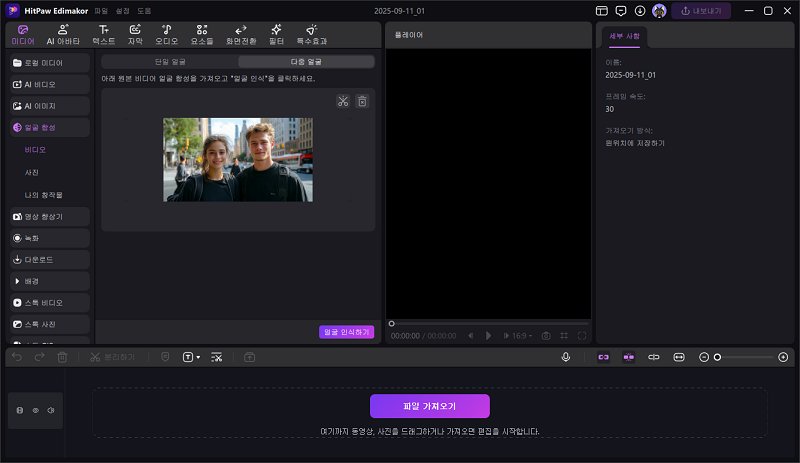The width and height of the screenshot is (800, 463).
Task: Open the 녹화 (Record) option
Action: coord(49,238)
